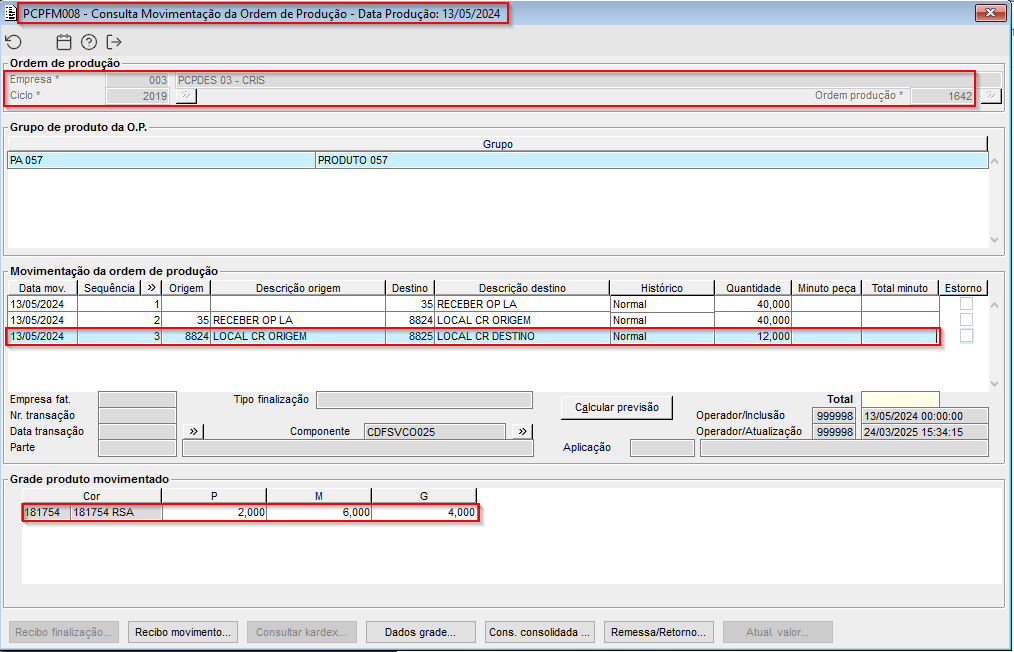Screen dimensions: 1014x652
Task: Click the Sequência column header
Action: click(x=109, y=288)
